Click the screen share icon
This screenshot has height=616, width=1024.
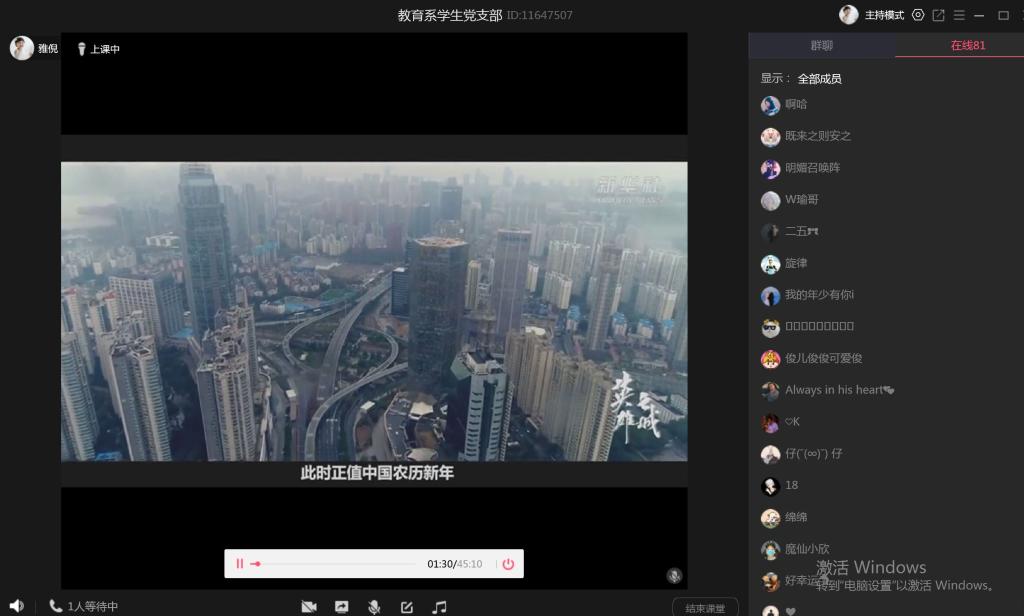coord(341,607)
